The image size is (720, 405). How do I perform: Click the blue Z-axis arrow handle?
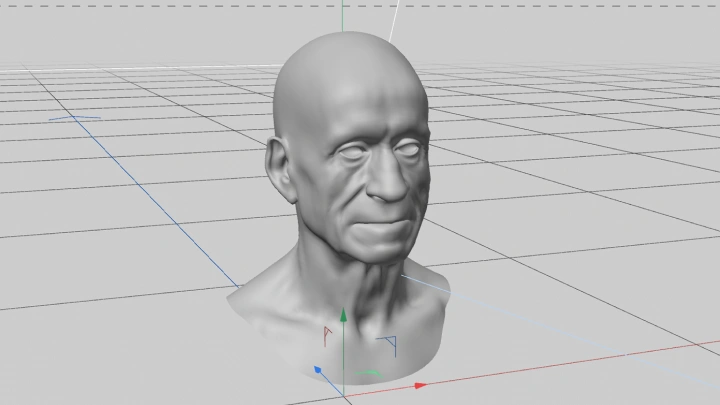point(318,370)
